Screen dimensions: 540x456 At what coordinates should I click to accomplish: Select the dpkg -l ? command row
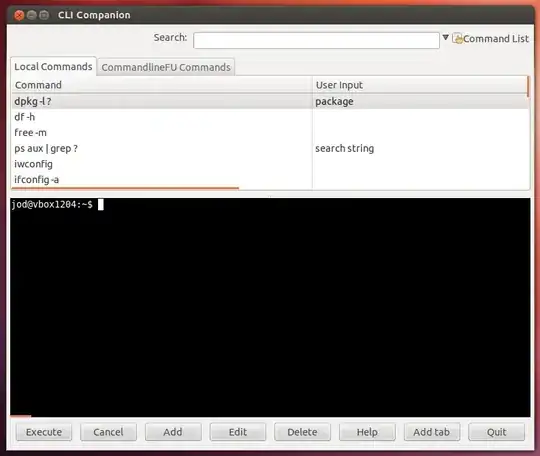[270, 101]
